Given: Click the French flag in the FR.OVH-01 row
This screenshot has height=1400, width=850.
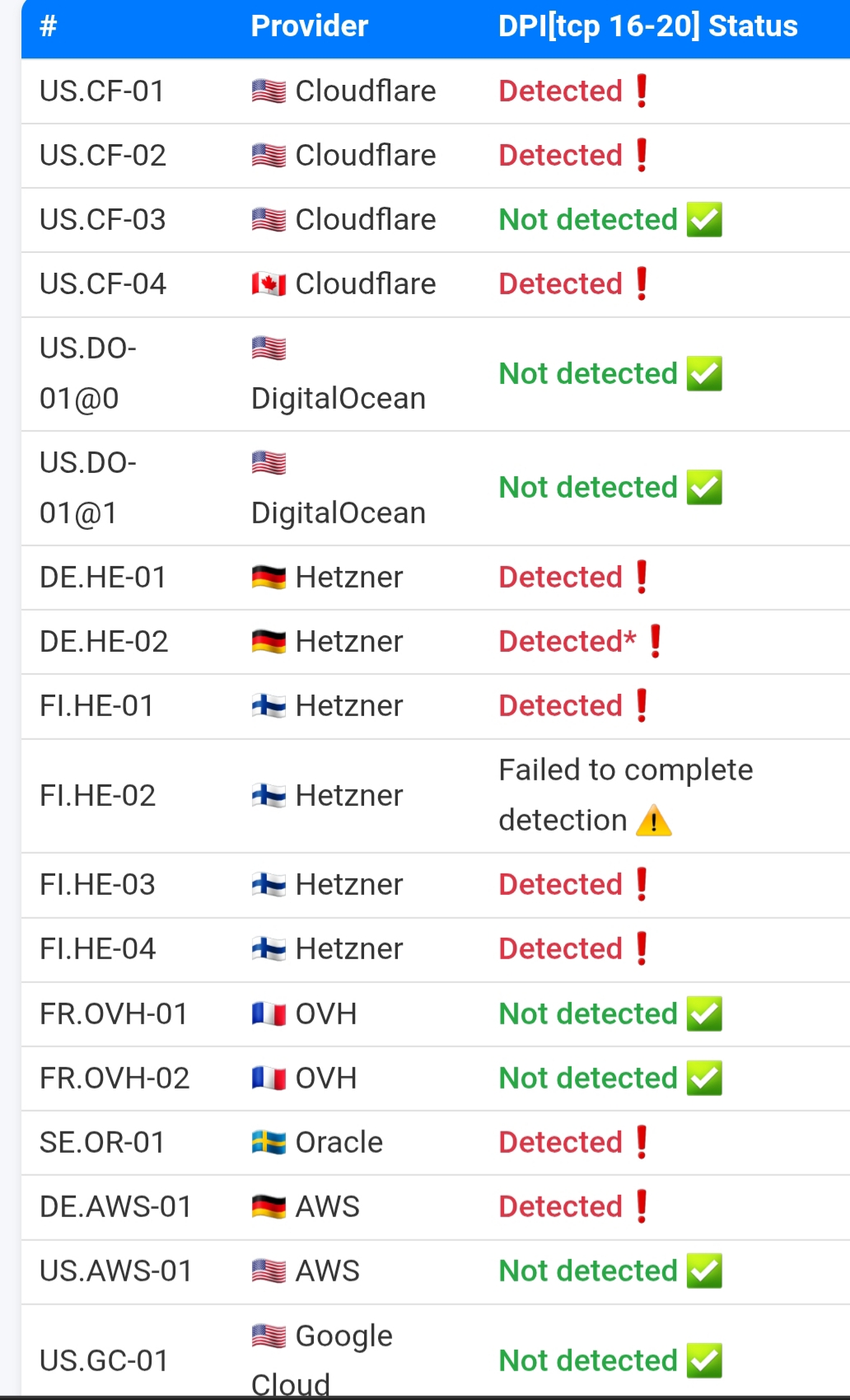Looking at the screenshot, I should coord(269,1014).
